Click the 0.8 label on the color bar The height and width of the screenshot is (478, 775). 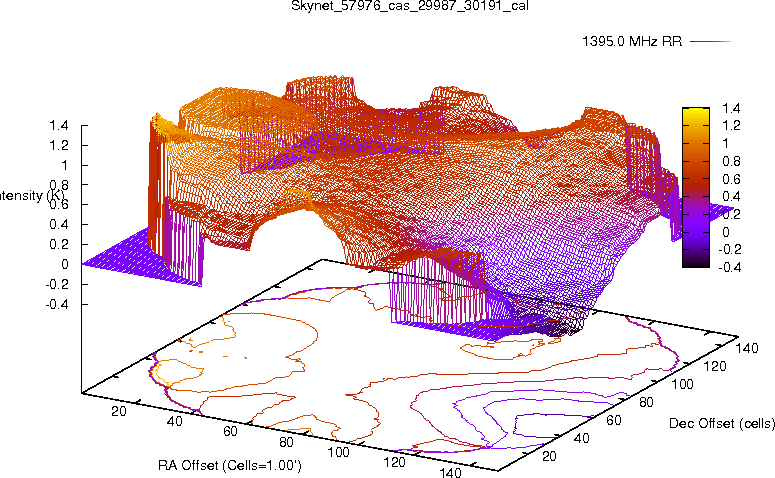click(731, 161)
